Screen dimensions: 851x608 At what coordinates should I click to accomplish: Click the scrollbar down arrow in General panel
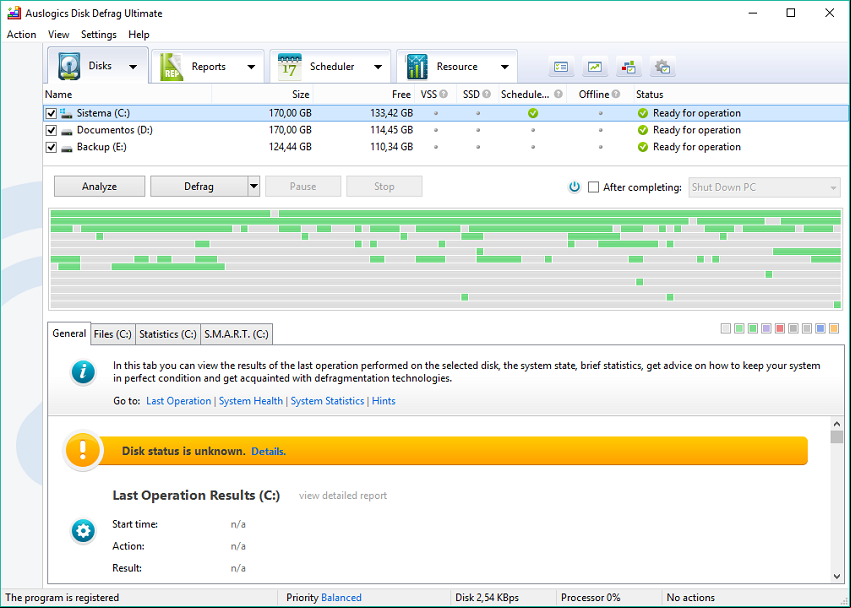(836, 577)
